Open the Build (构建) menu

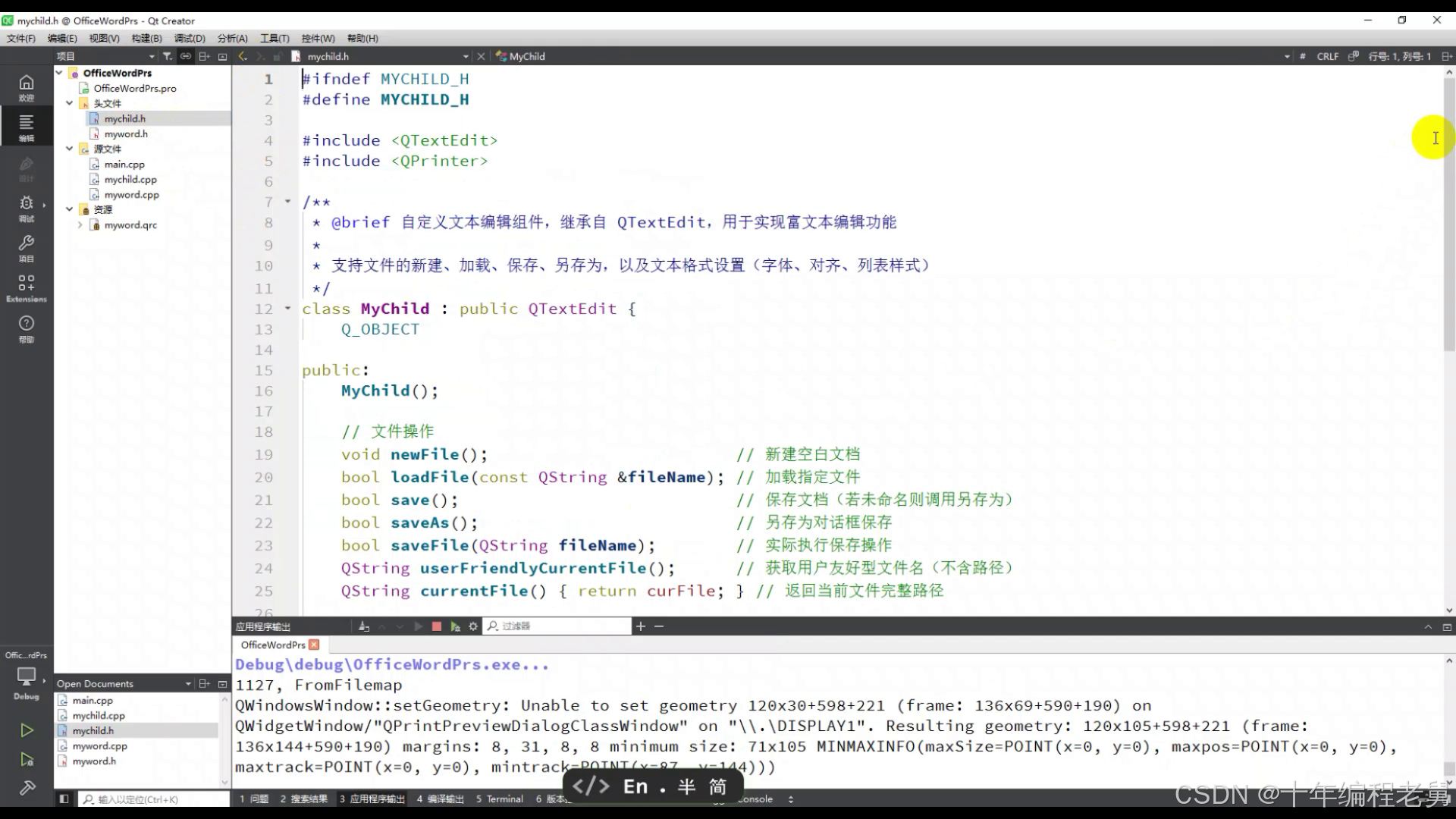146,38
